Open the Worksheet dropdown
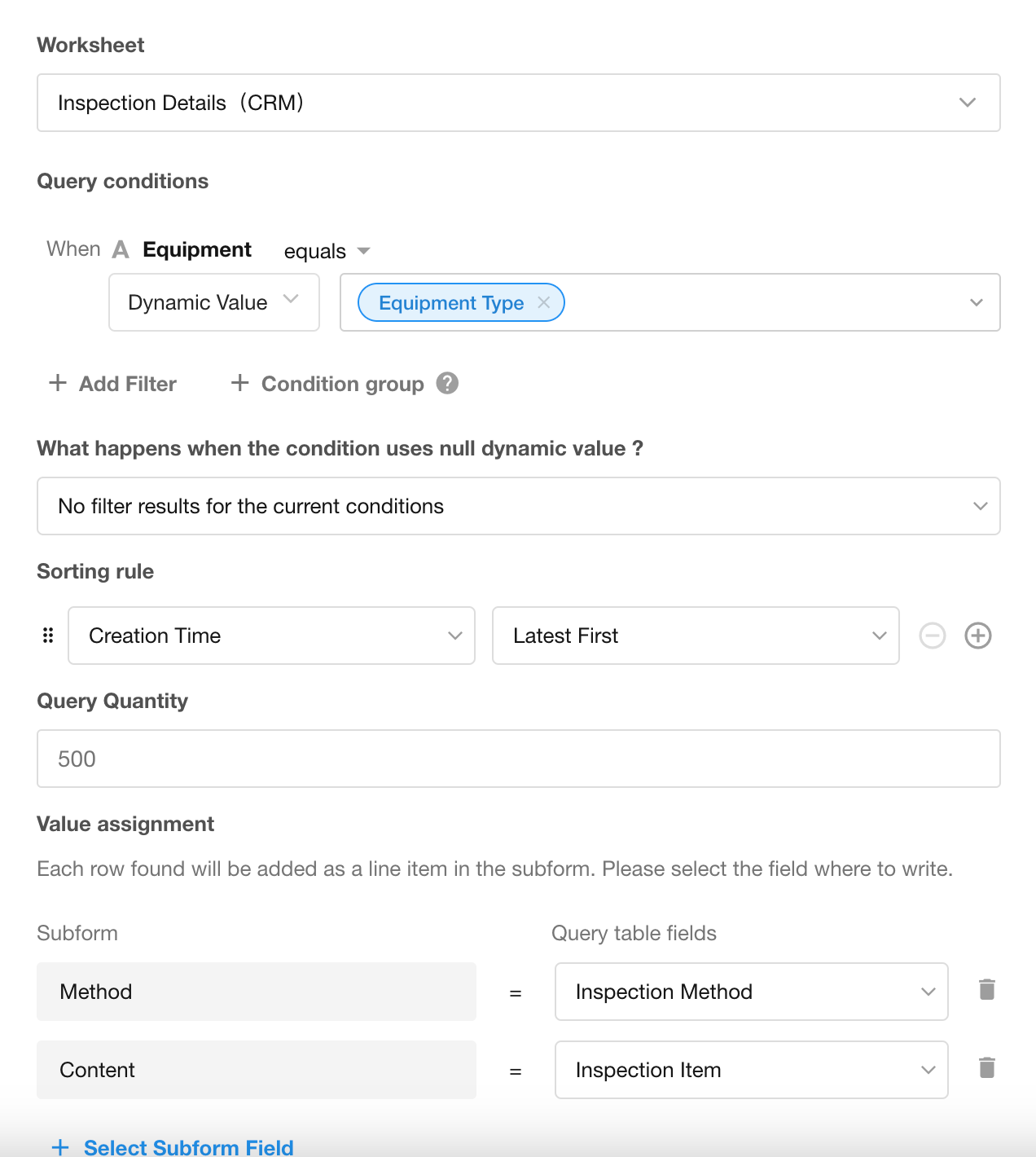This screenshot has height=1157, width=1036. pos(518,103)
